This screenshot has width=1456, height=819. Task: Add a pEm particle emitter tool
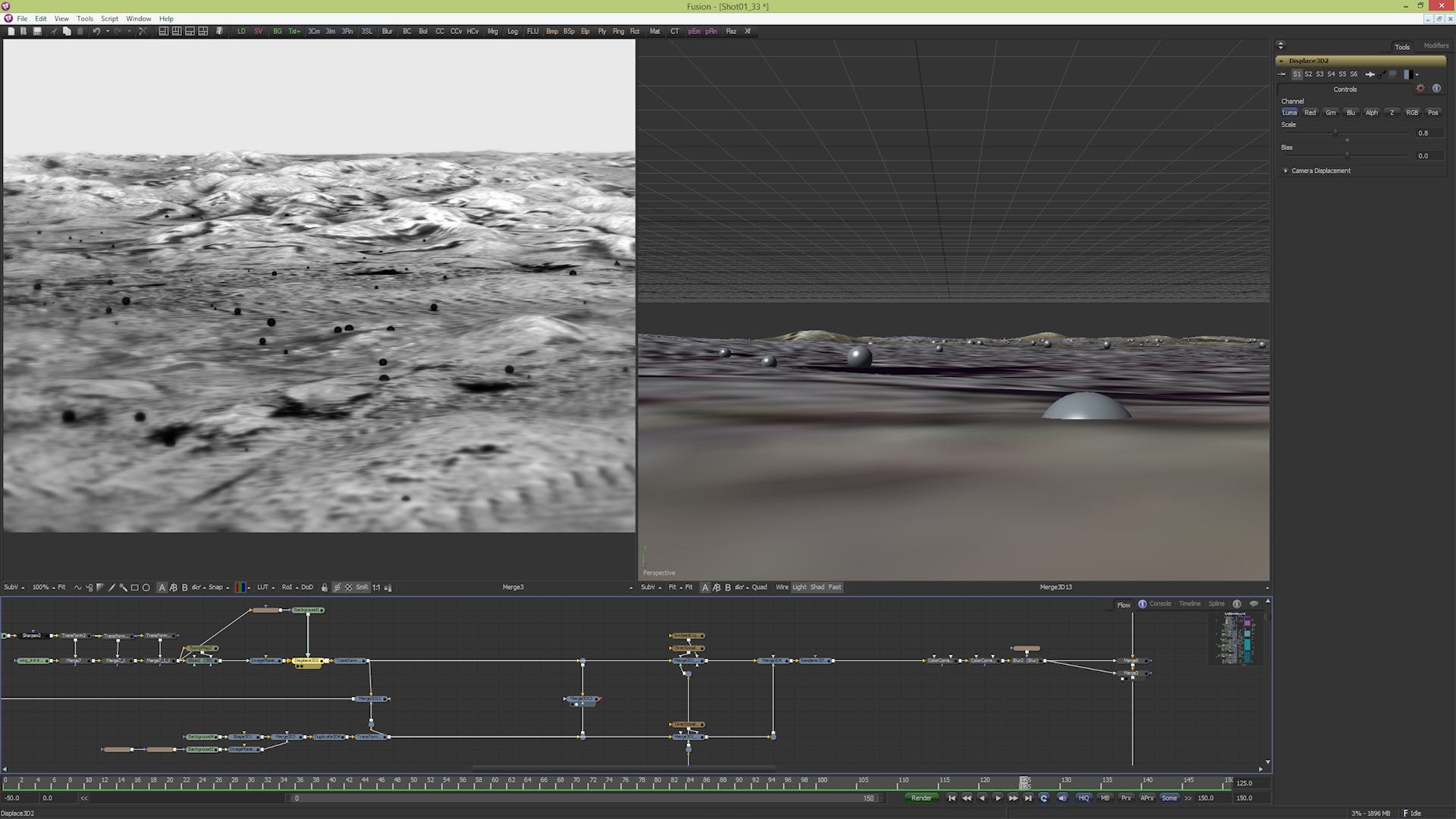pyautogui.click(x=694, y=31)
